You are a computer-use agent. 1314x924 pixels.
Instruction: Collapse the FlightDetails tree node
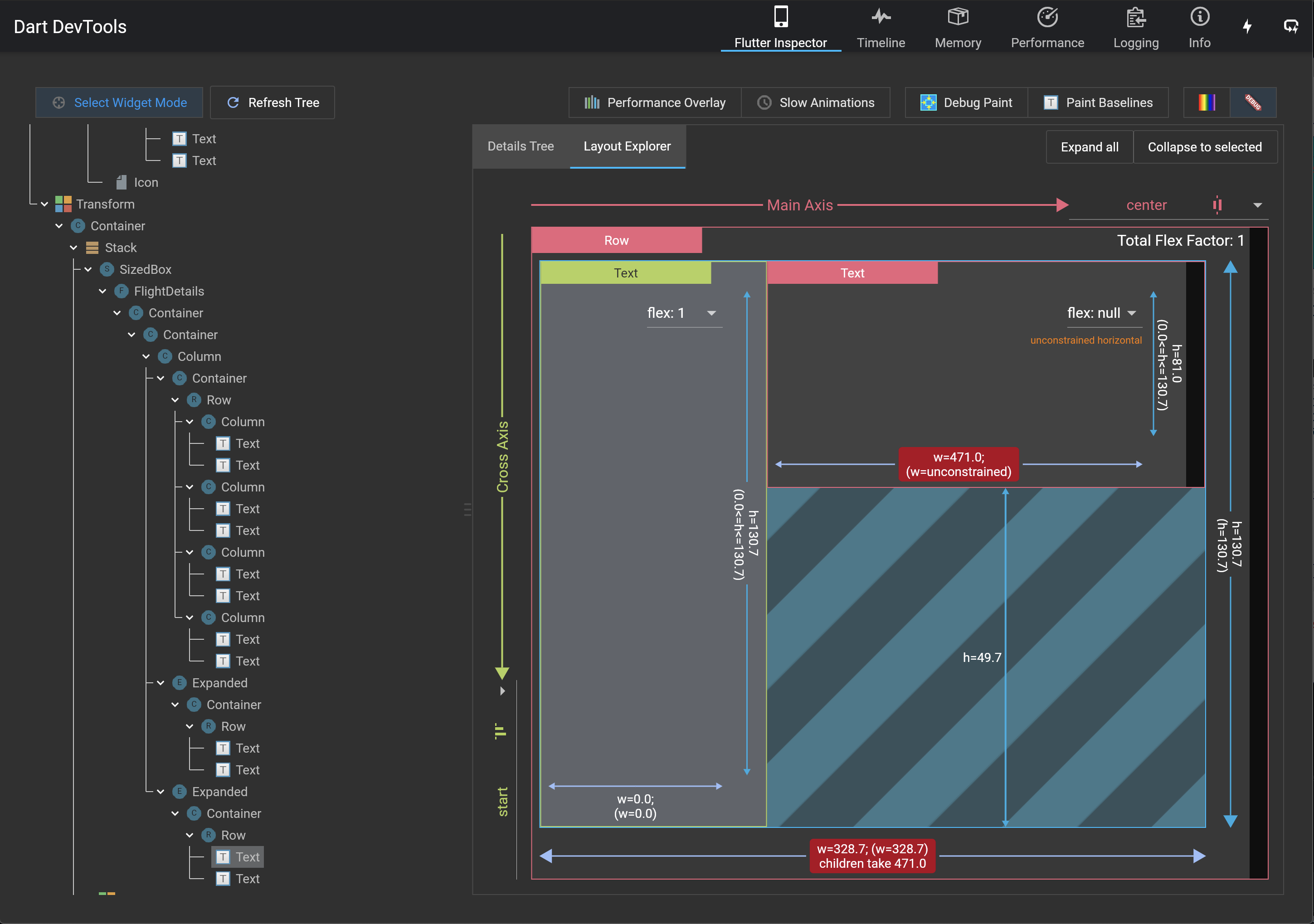(x=103, y=291)
